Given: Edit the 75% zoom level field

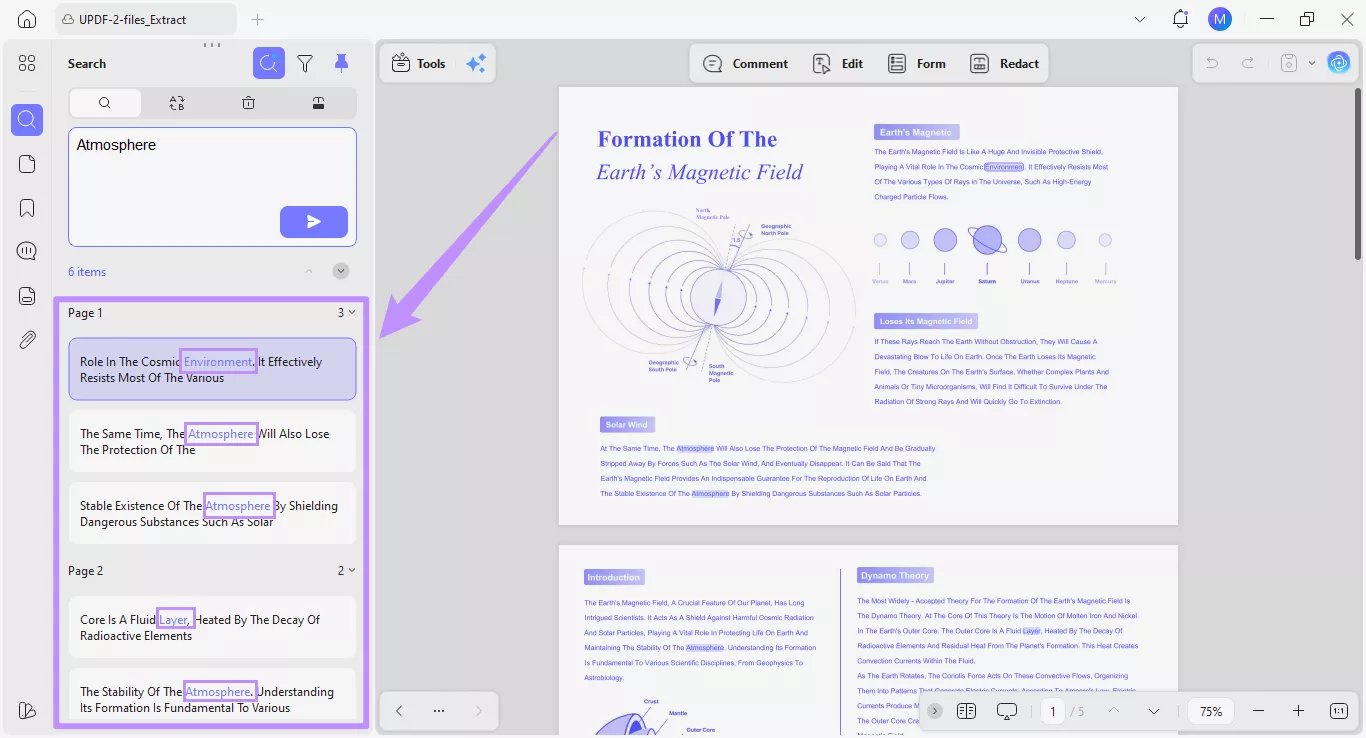Looking at the screenshot, I should [x=1210, y=711].
